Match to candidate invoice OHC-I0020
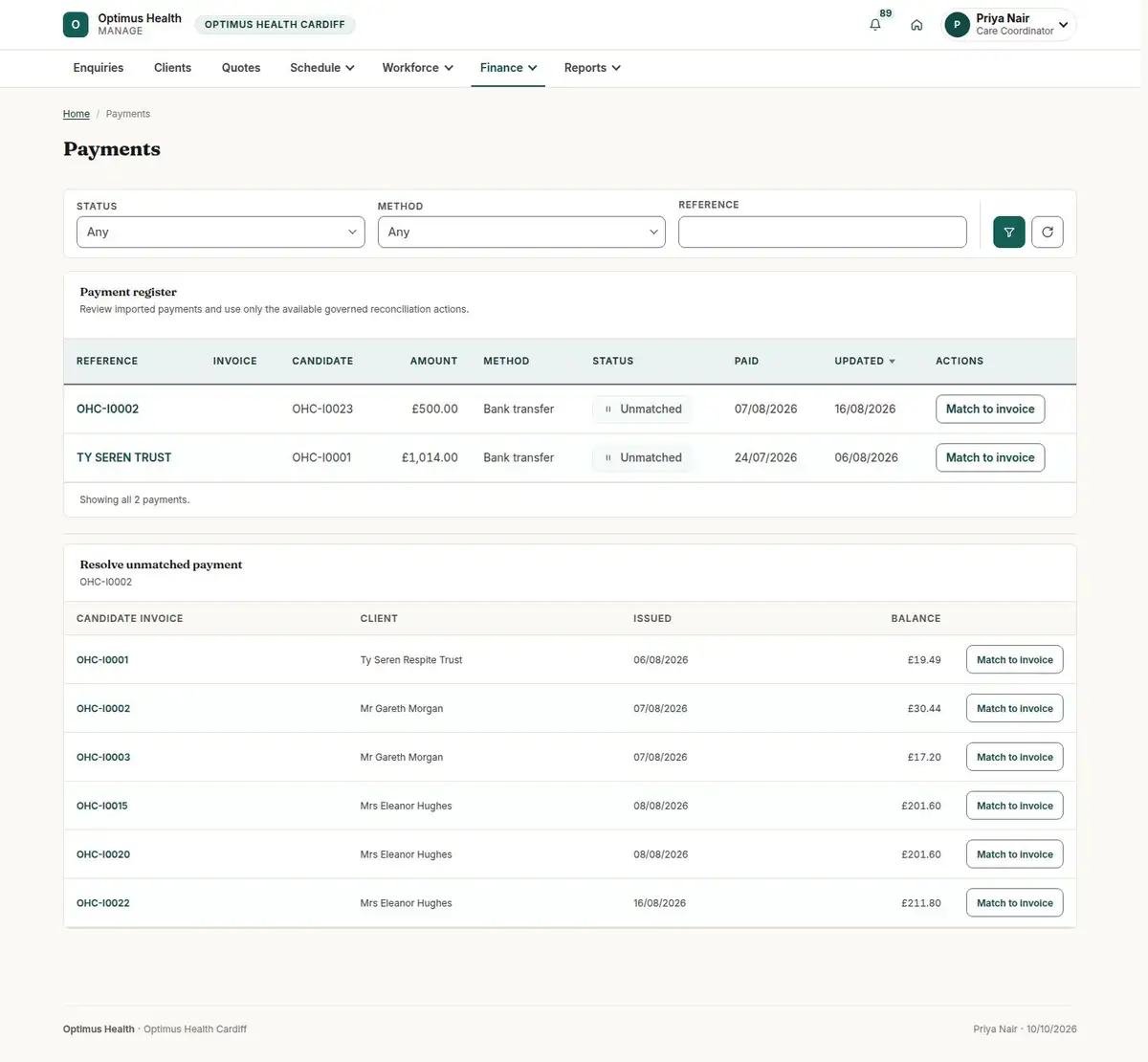Viewport: 1148px width, 1062px height. click(1015, 855)
